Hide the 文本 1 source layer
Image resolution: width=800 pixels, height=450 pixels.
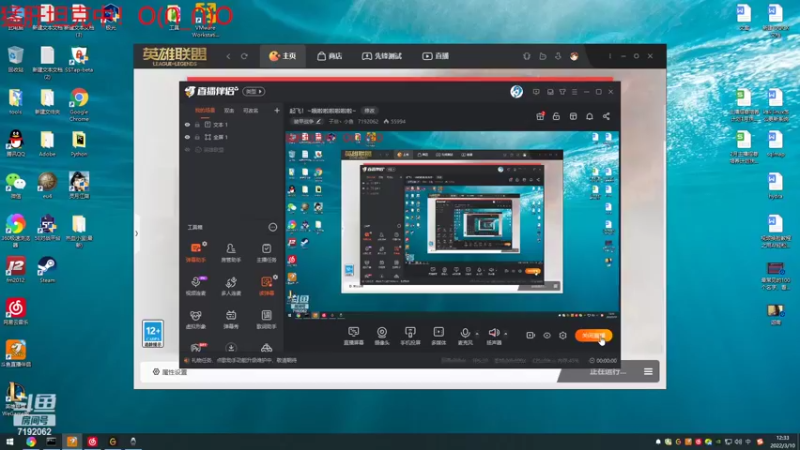[187, 124]
